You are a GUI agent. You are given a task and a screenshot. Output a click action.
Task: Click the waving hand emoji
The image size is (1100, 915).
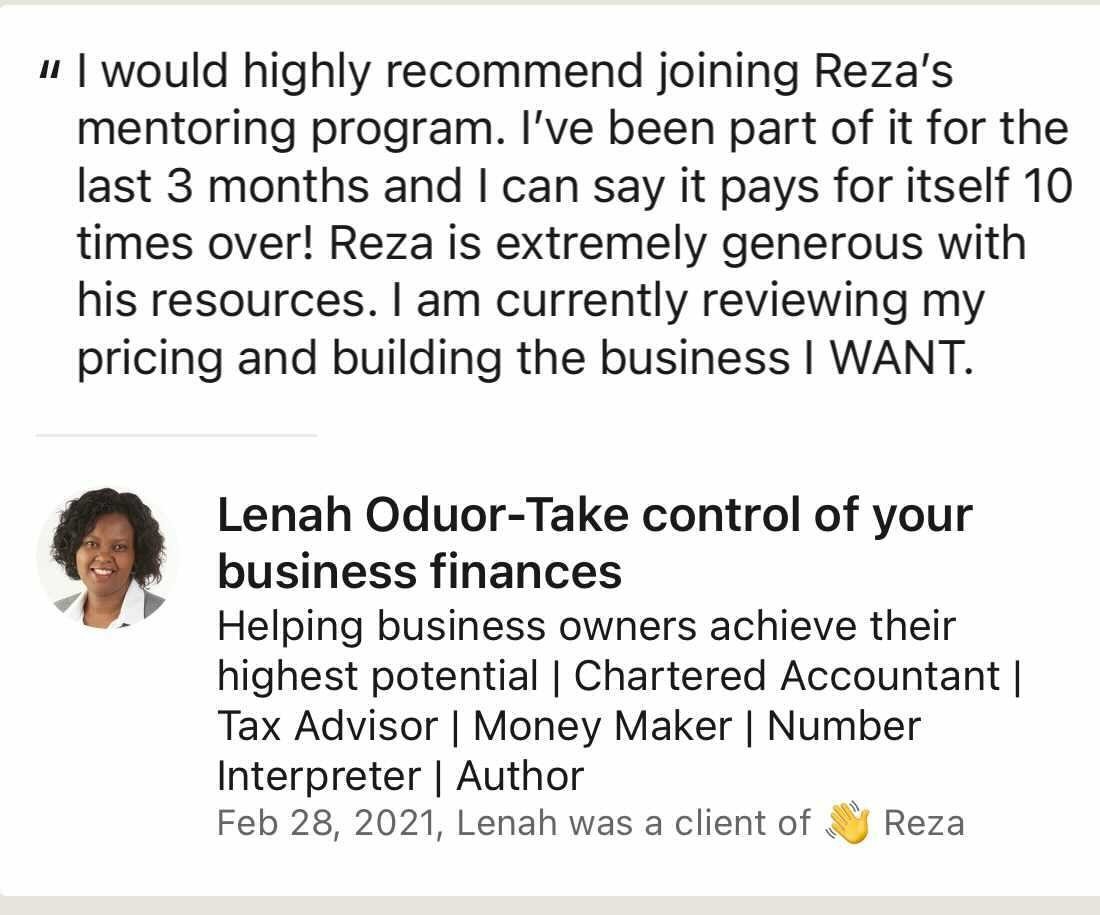(847, 824)
